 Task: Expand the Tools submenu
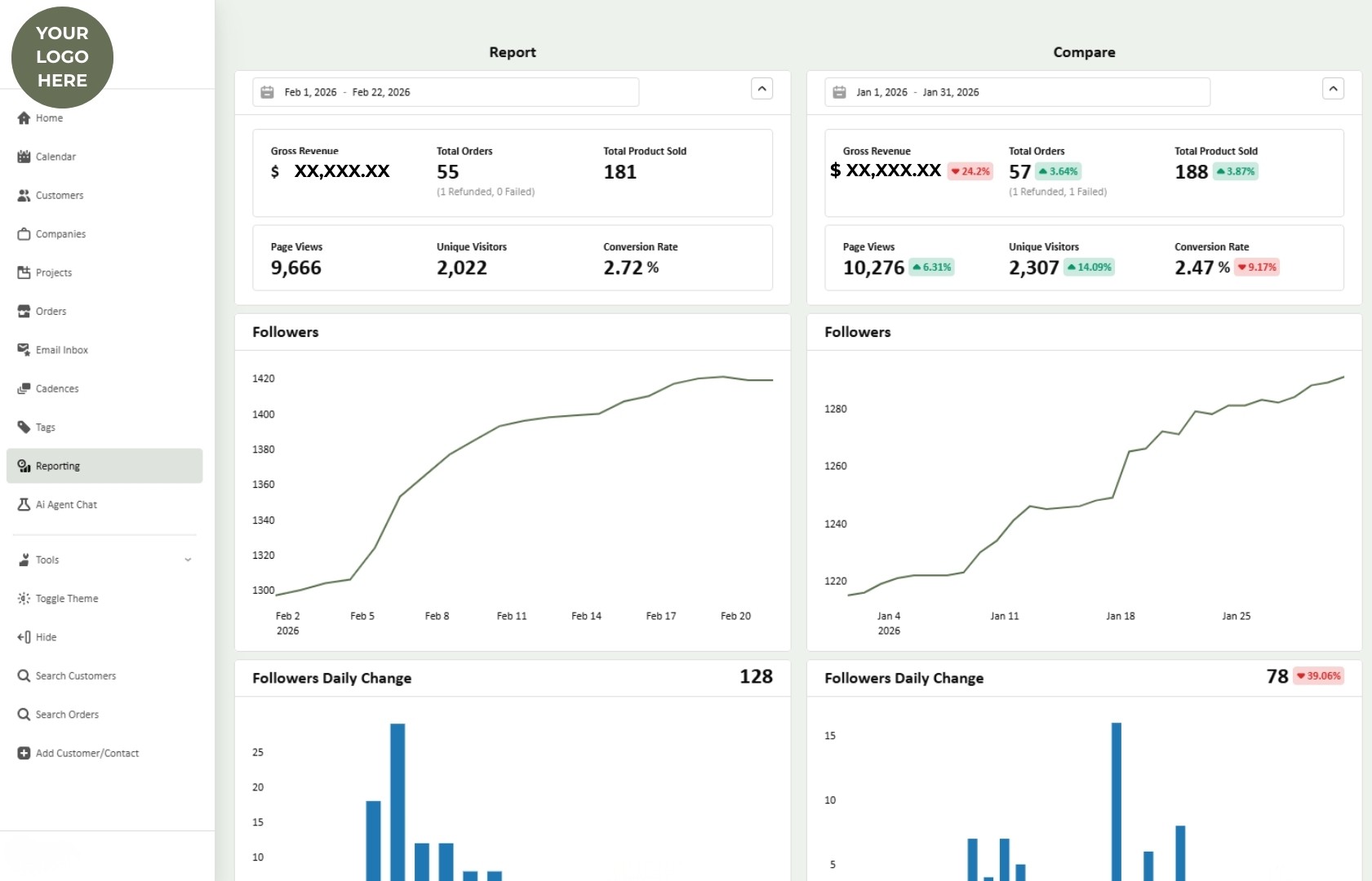(188, 560)
